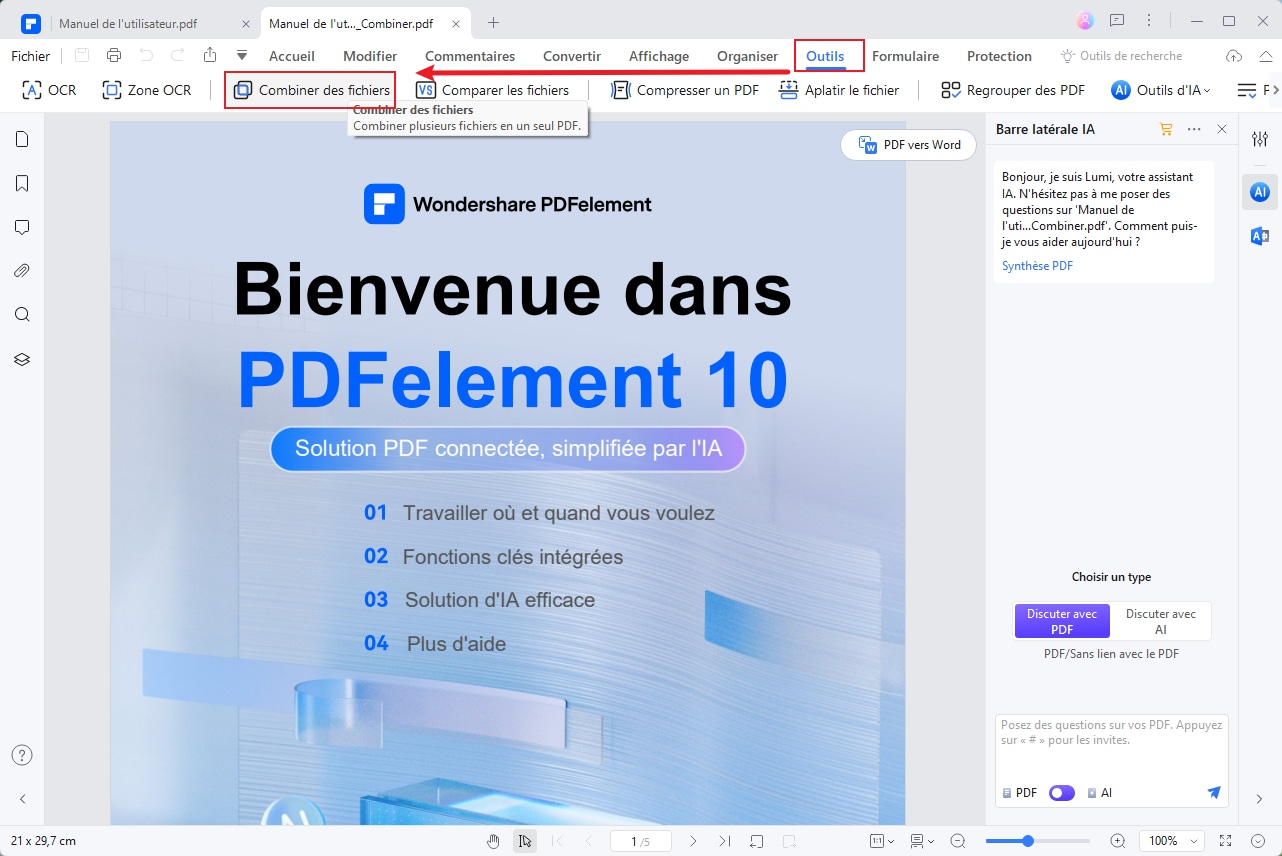
Task: Collapse the right sidebar with arrow
Action: 1260,799
